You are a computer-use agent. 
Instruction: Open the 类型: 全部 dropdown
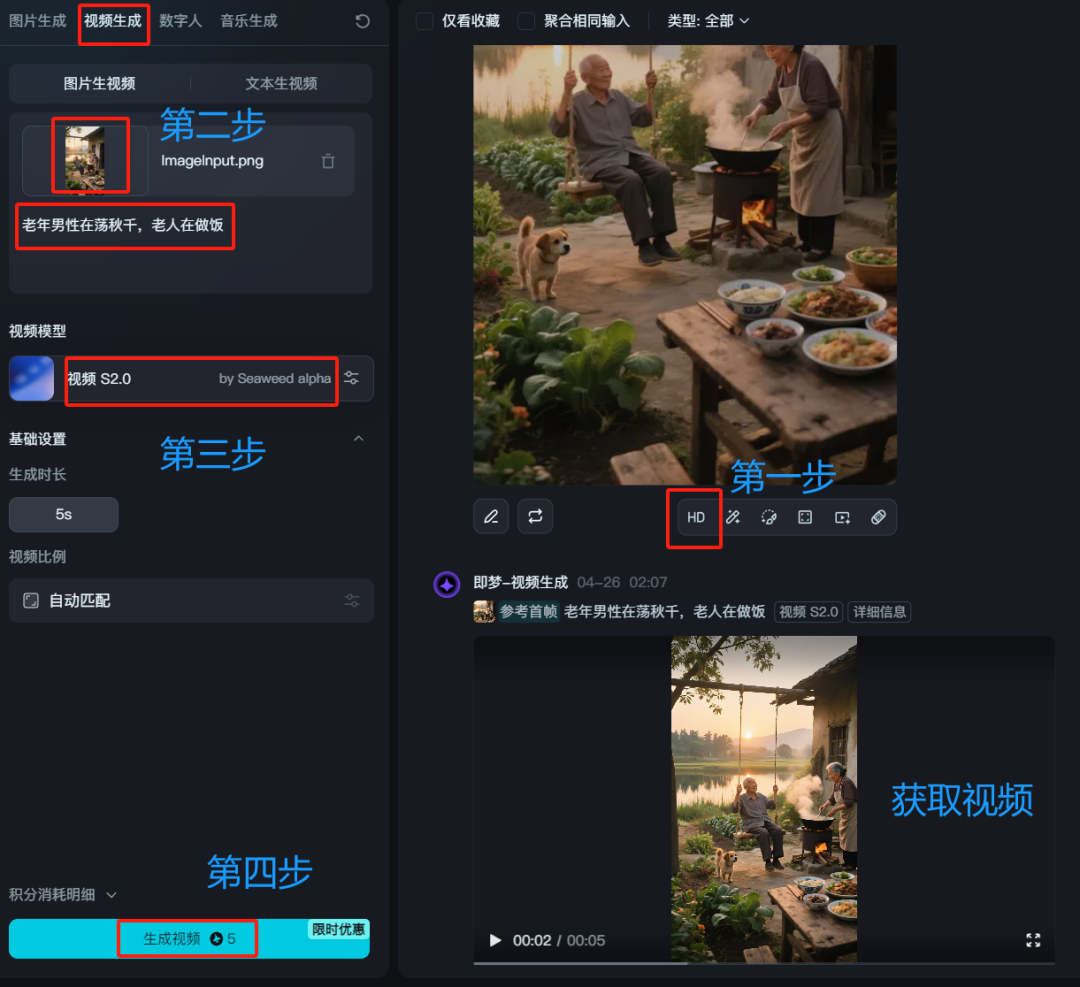coord(707,21)
